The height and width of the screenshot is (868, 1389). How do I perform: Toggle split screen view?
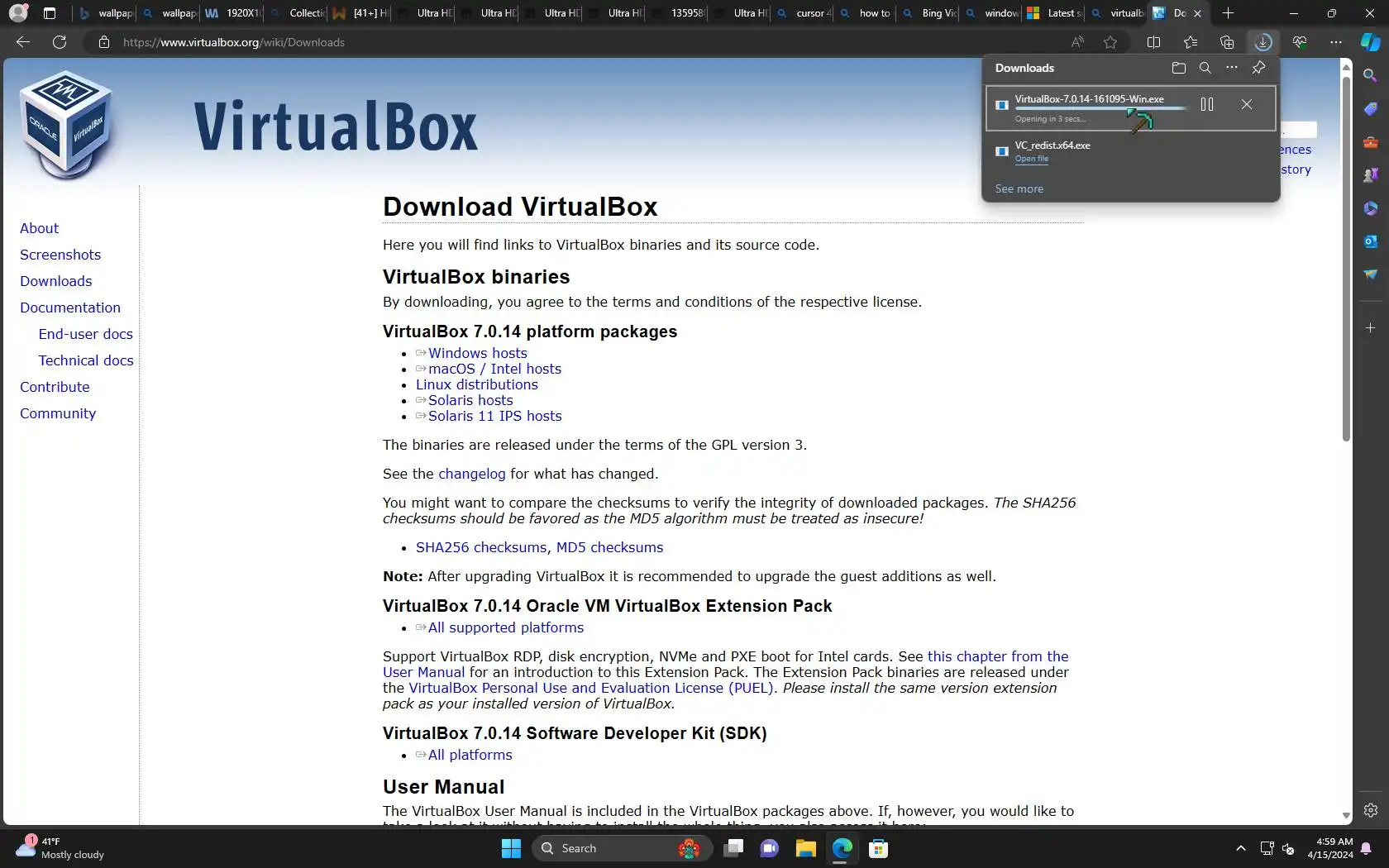click(1154, 42)
